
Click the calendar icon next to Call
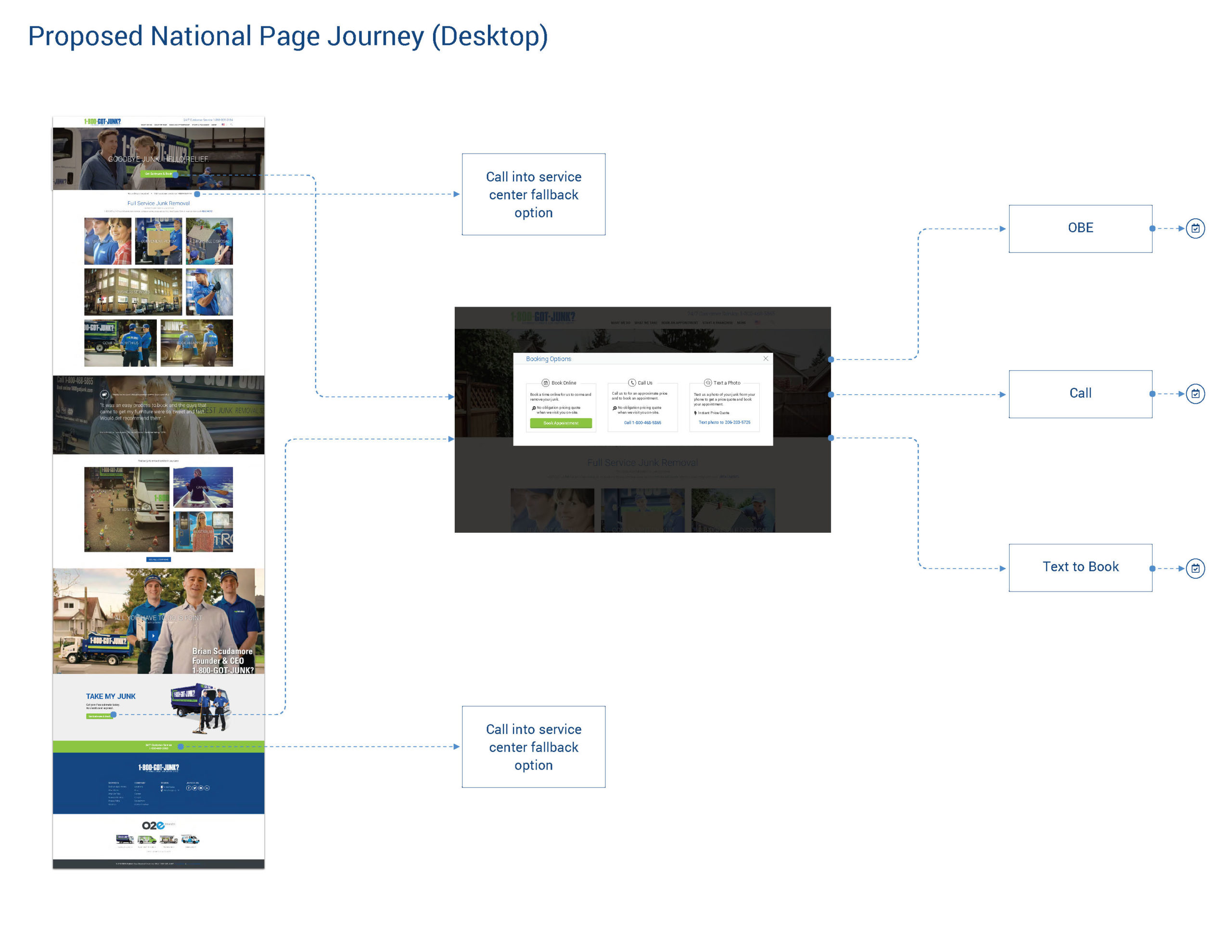coord(1195,394)
